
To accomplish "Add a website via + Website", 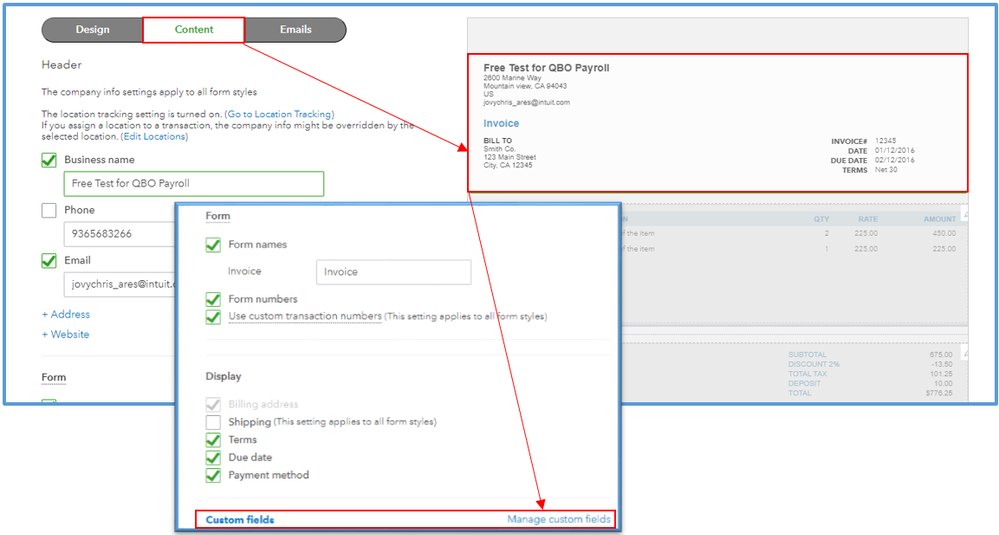I will [66, 334].
